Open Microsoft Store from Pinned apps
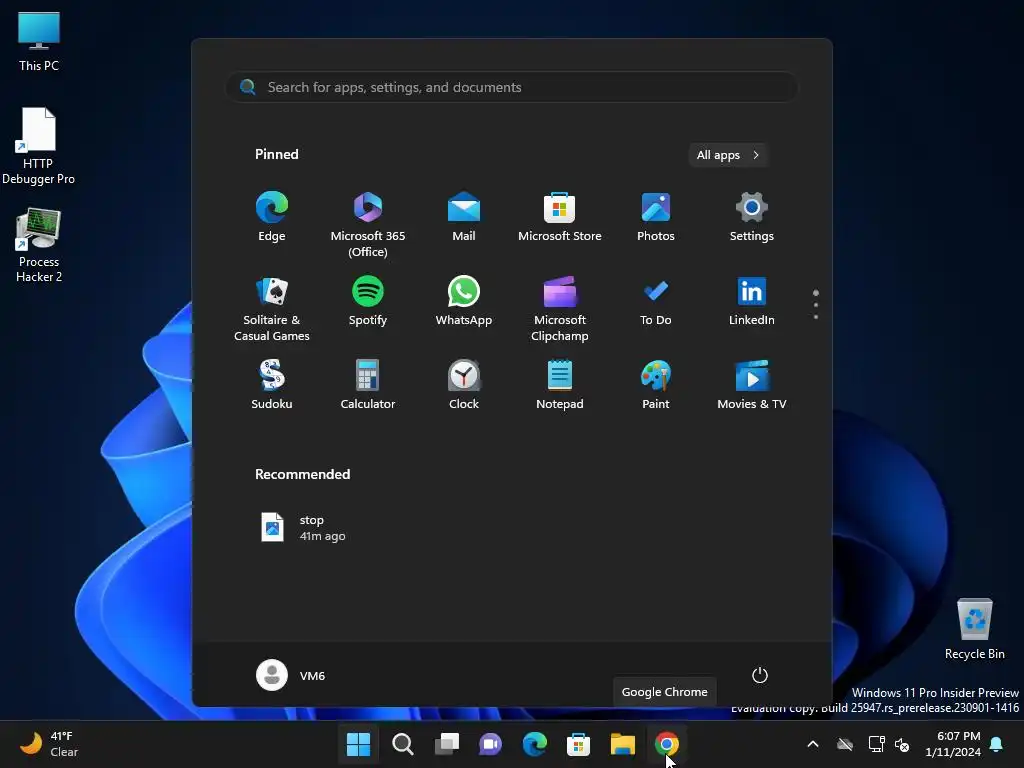 (560, 217)
